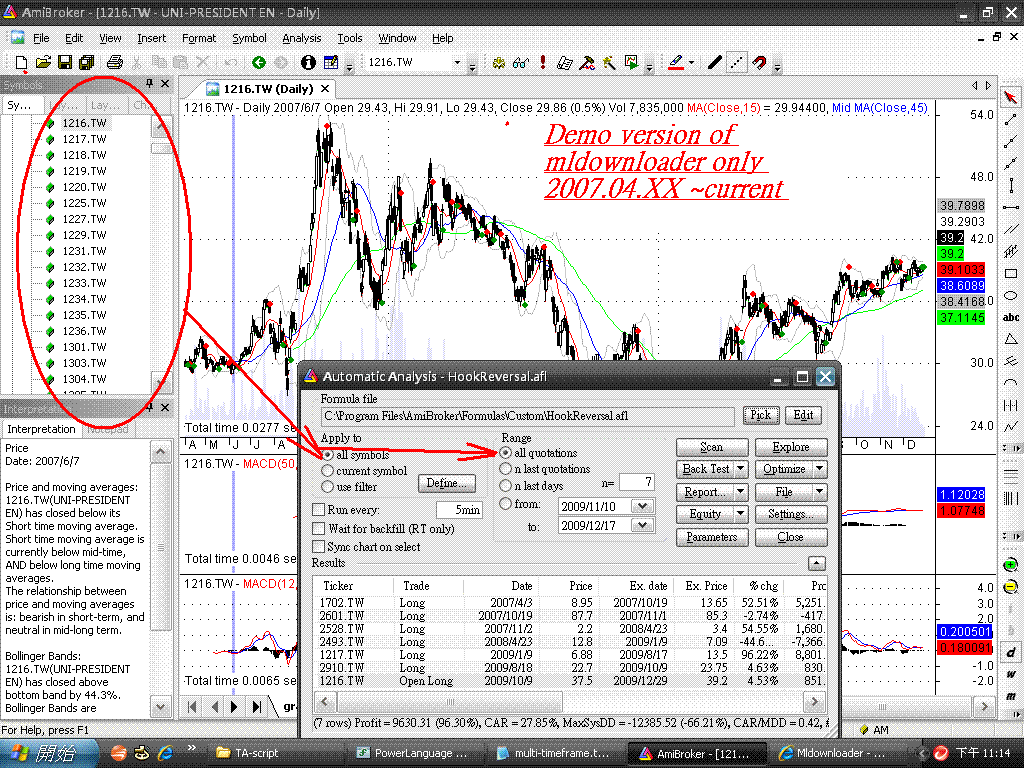Go back using green arrow icon
This screenshot has height=768, width=1024.
259,63
